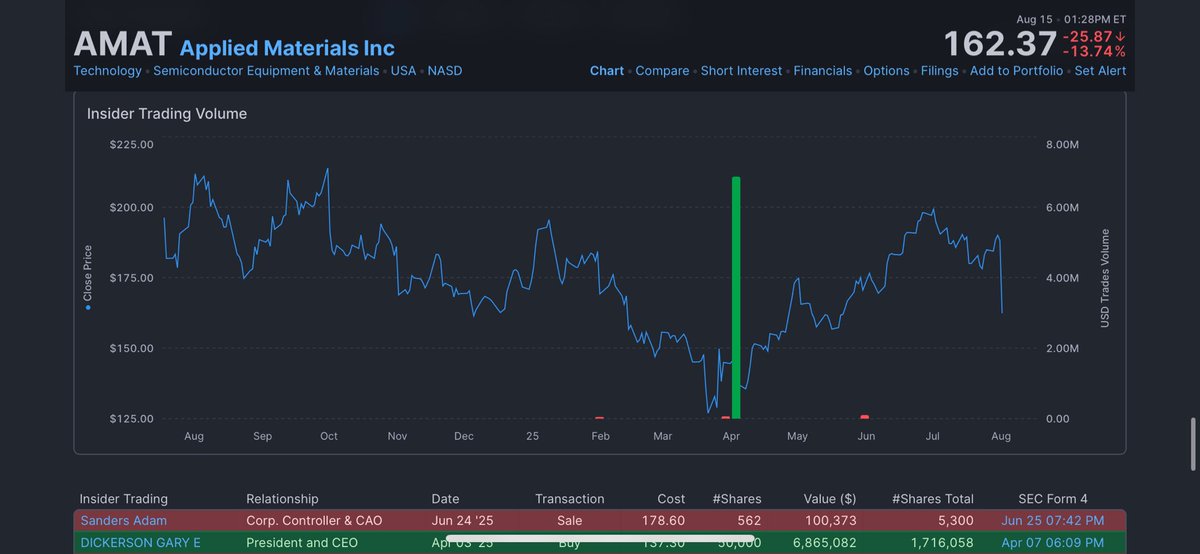The image size is (1200, 554).
Task: Click the 100,373 value cell
Action: tap(829, 520)
